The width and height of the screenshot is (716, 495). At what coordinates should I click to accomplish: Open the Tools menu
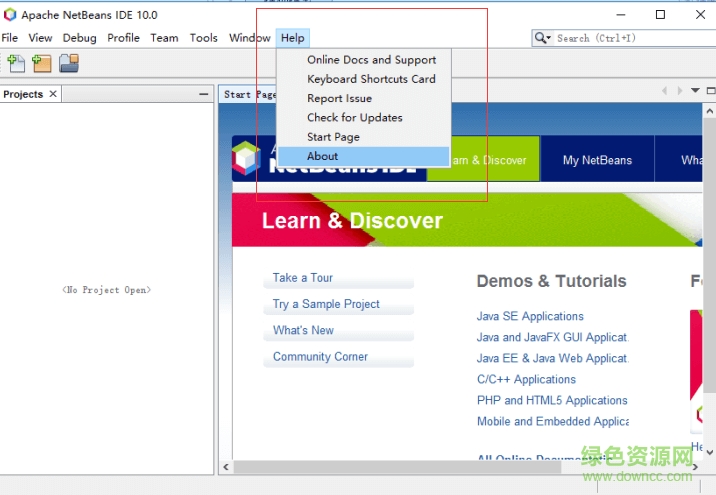204,38
